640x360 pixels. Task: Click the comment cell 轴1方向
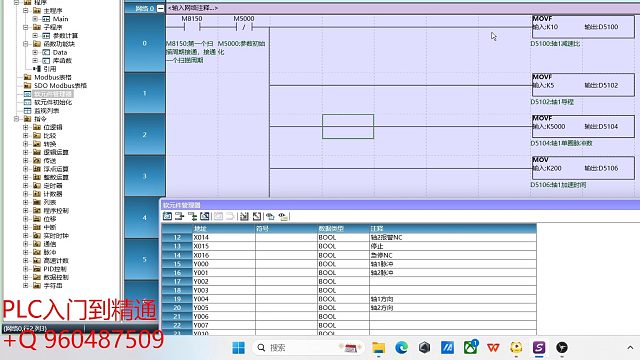[x=453, y=299]
